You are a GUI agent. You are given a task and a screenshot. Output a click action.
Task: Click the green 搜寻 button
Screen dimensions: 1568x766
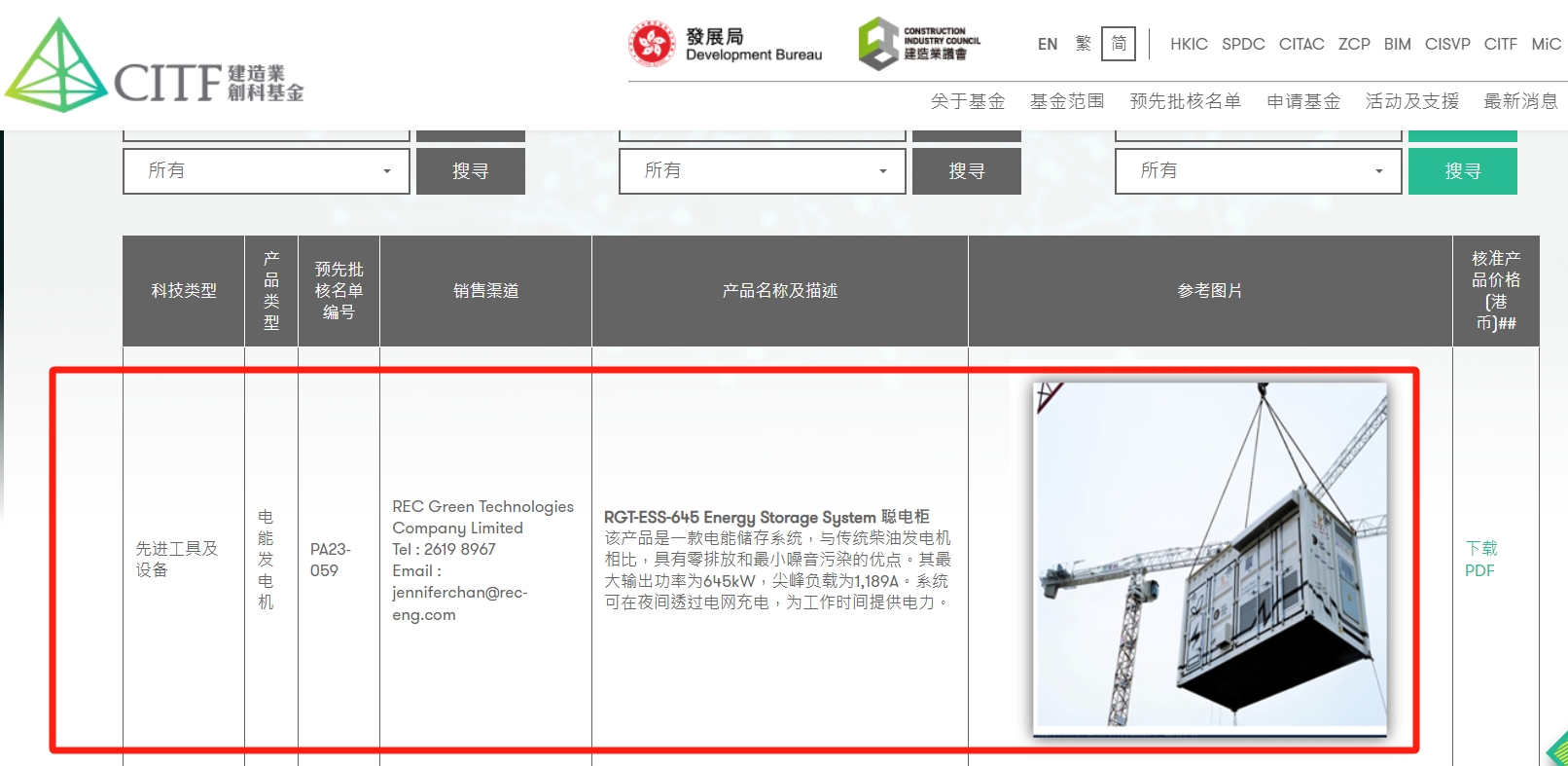(x=1463, y=171)
